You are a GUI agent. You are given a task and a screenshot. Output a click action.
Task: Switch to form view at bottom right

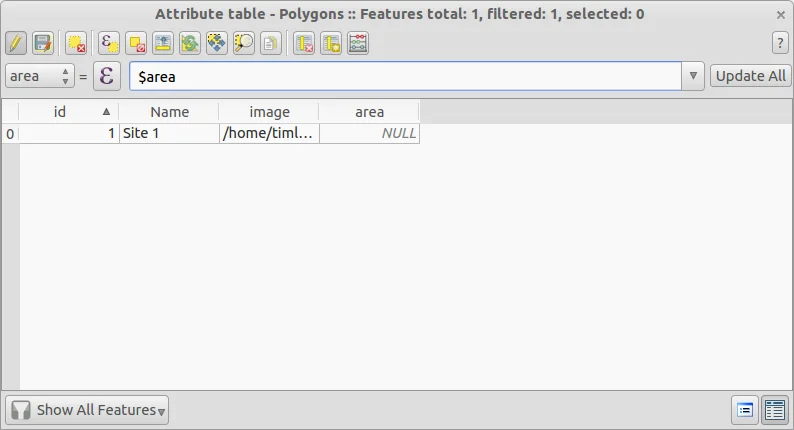tap(745, 409)
